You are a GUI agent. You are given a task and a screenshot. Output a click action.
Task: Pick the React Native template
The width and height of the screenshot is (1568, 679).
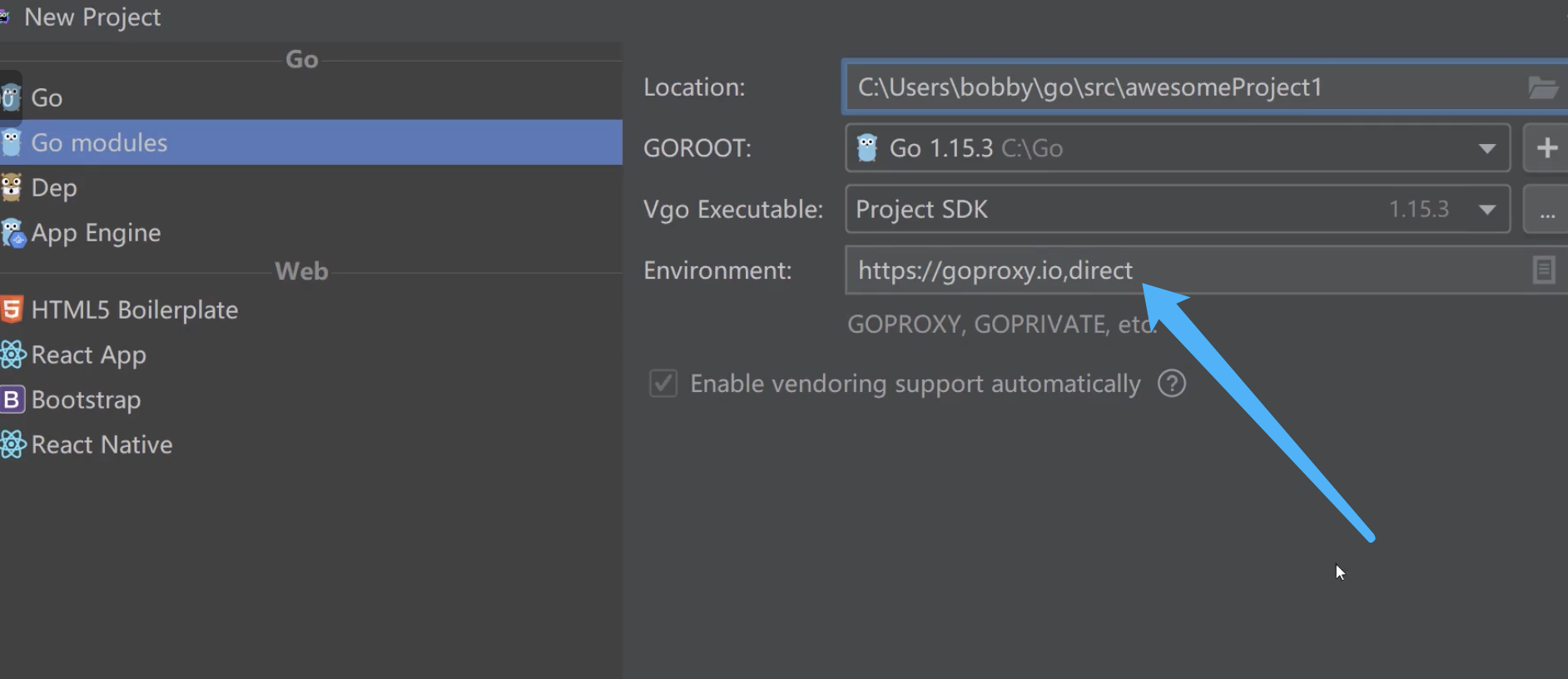[311, 444]
